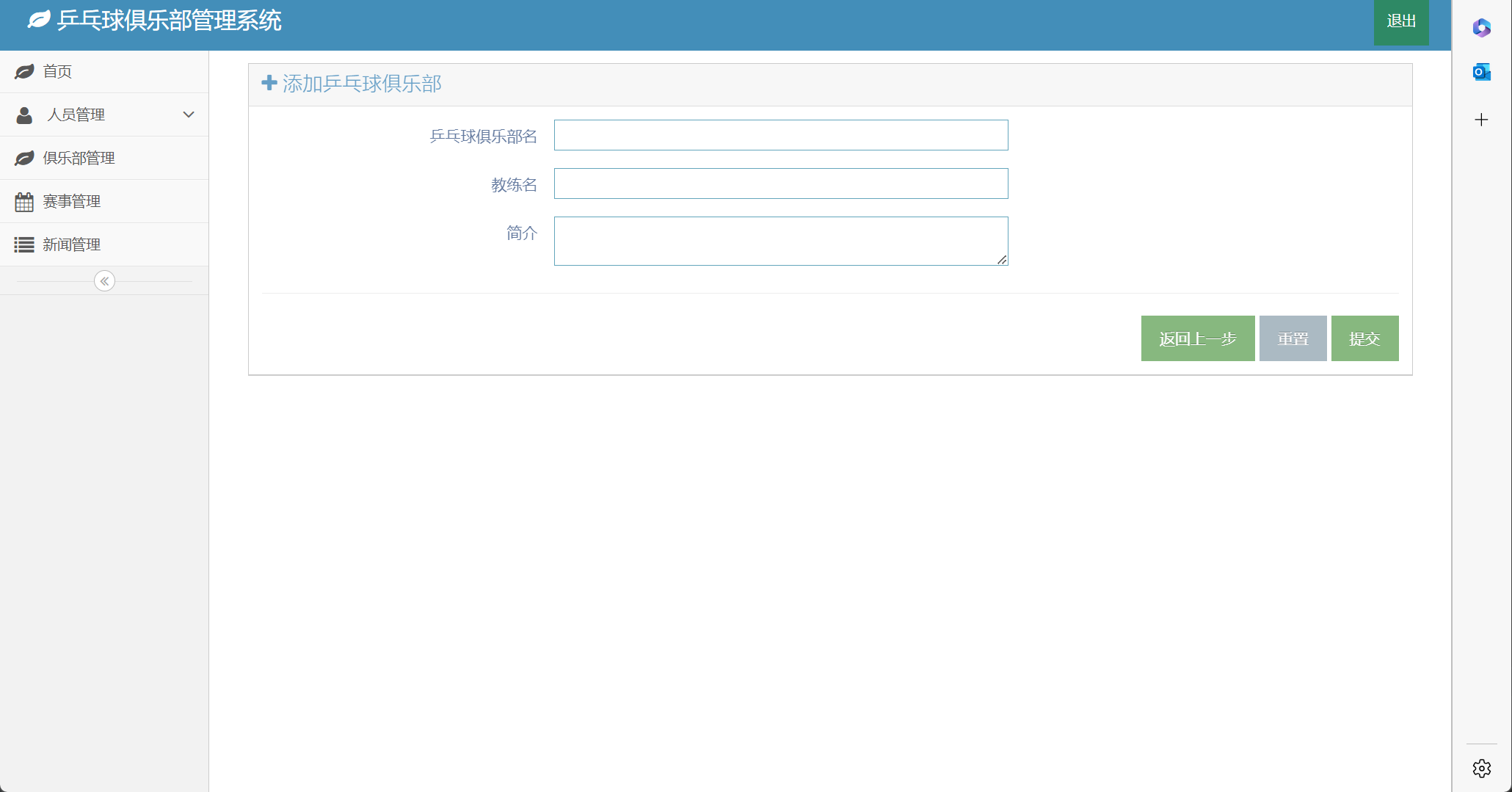Click the user icon next to 人员管理
1512x792 pixels.
pos(24,115)
